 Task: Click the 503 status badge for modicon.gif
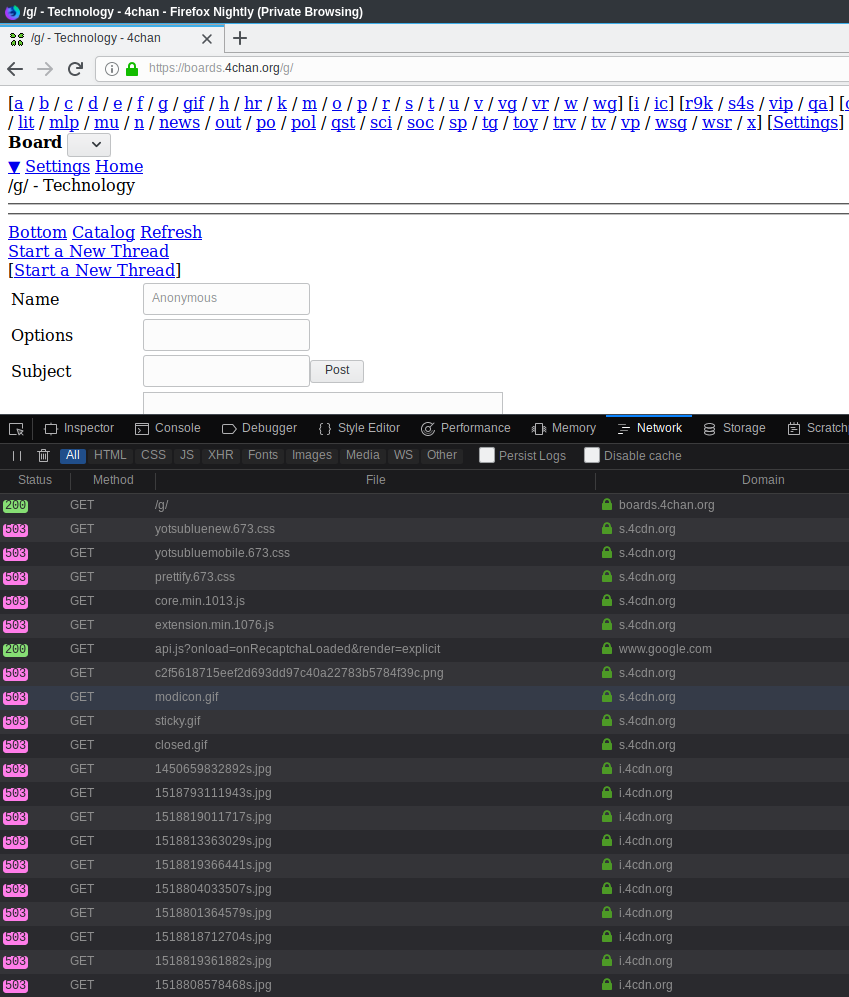click(15, 698)
